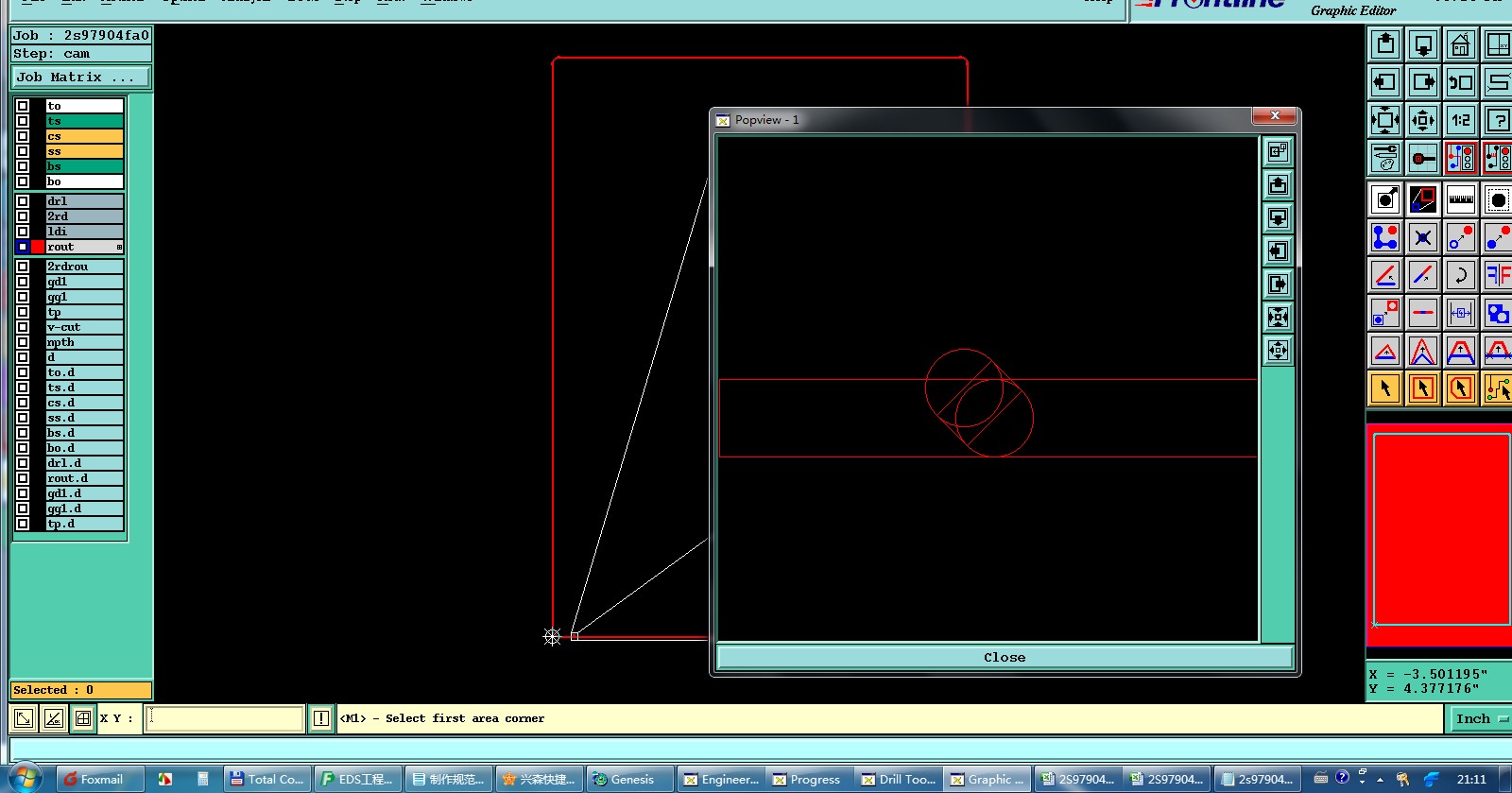The width and height of the screenshot is (1512, 793).
Task: Click the X Y coordinate input field
Action: 225,718
